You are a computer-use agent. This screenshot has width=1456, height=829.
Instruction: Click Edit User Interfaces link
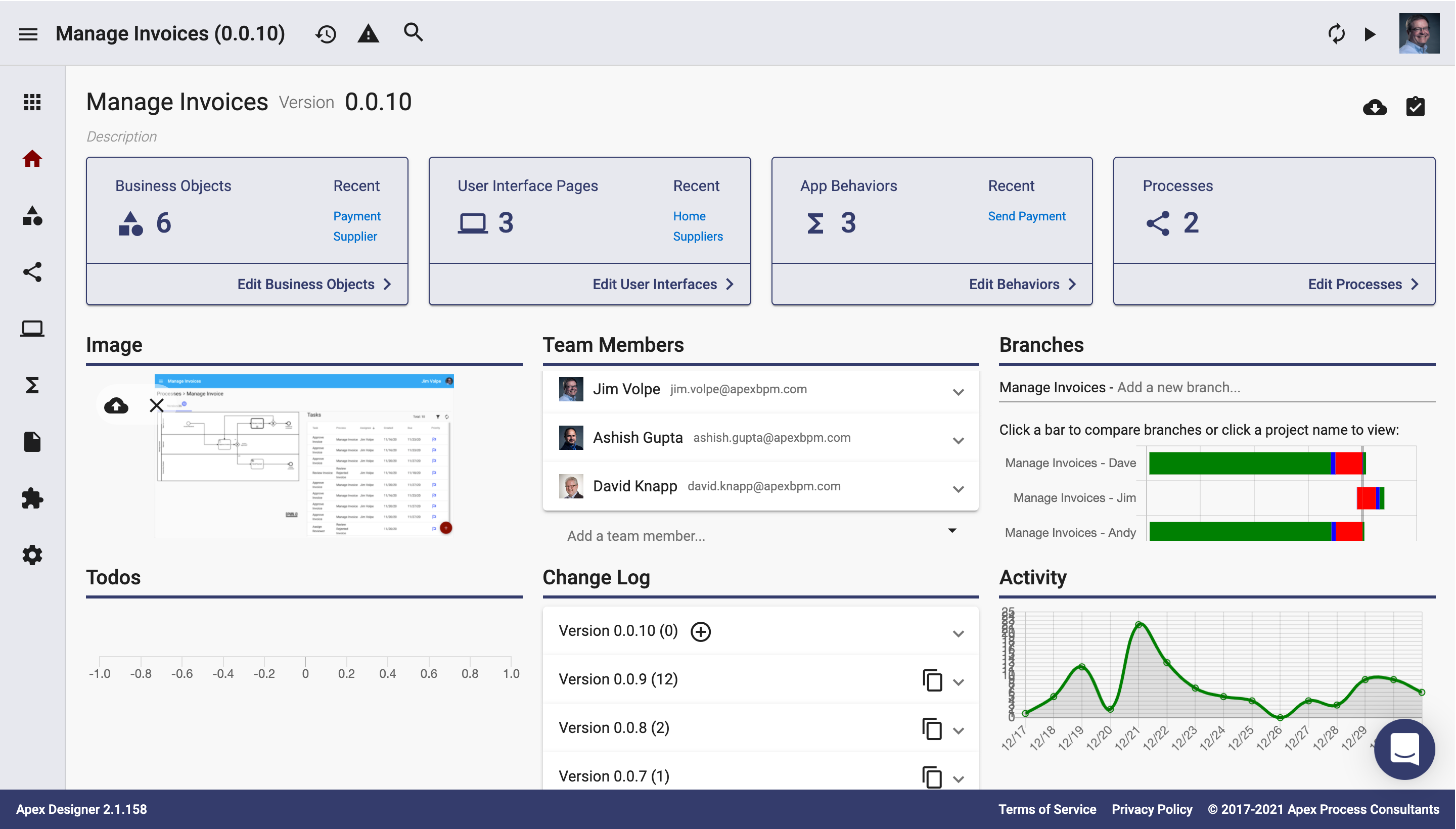663,284
